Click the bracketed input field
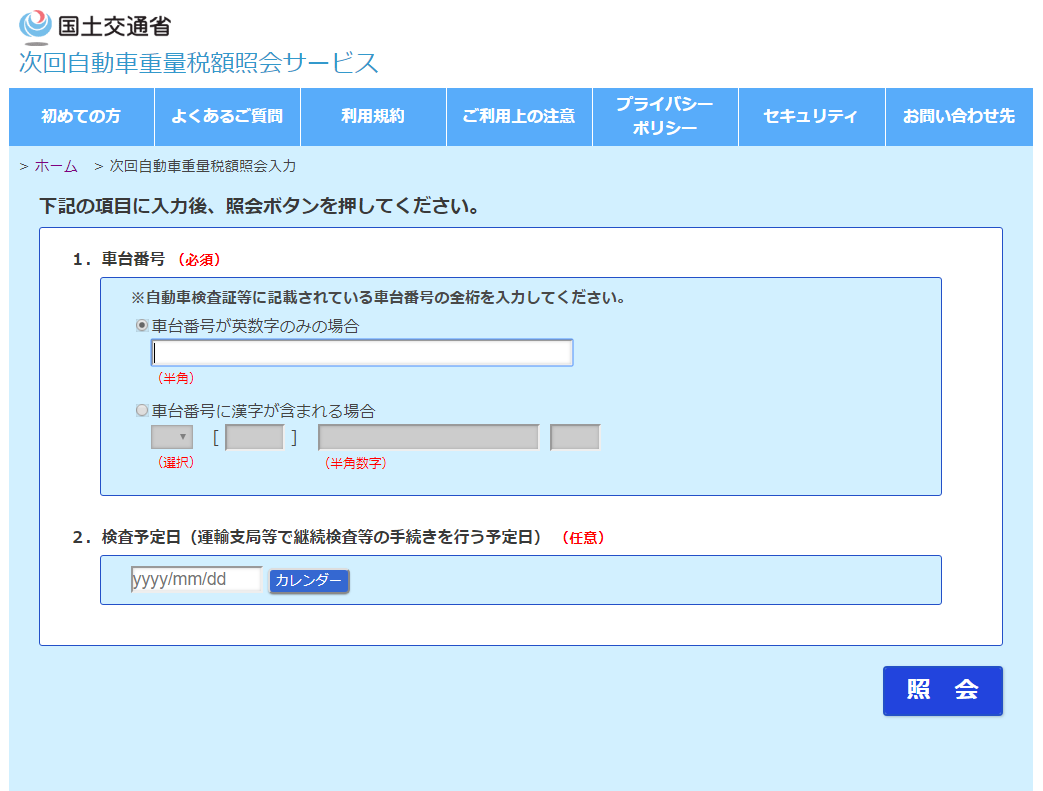The height and width of the screenshot is (791, 1043). (255, 437)
